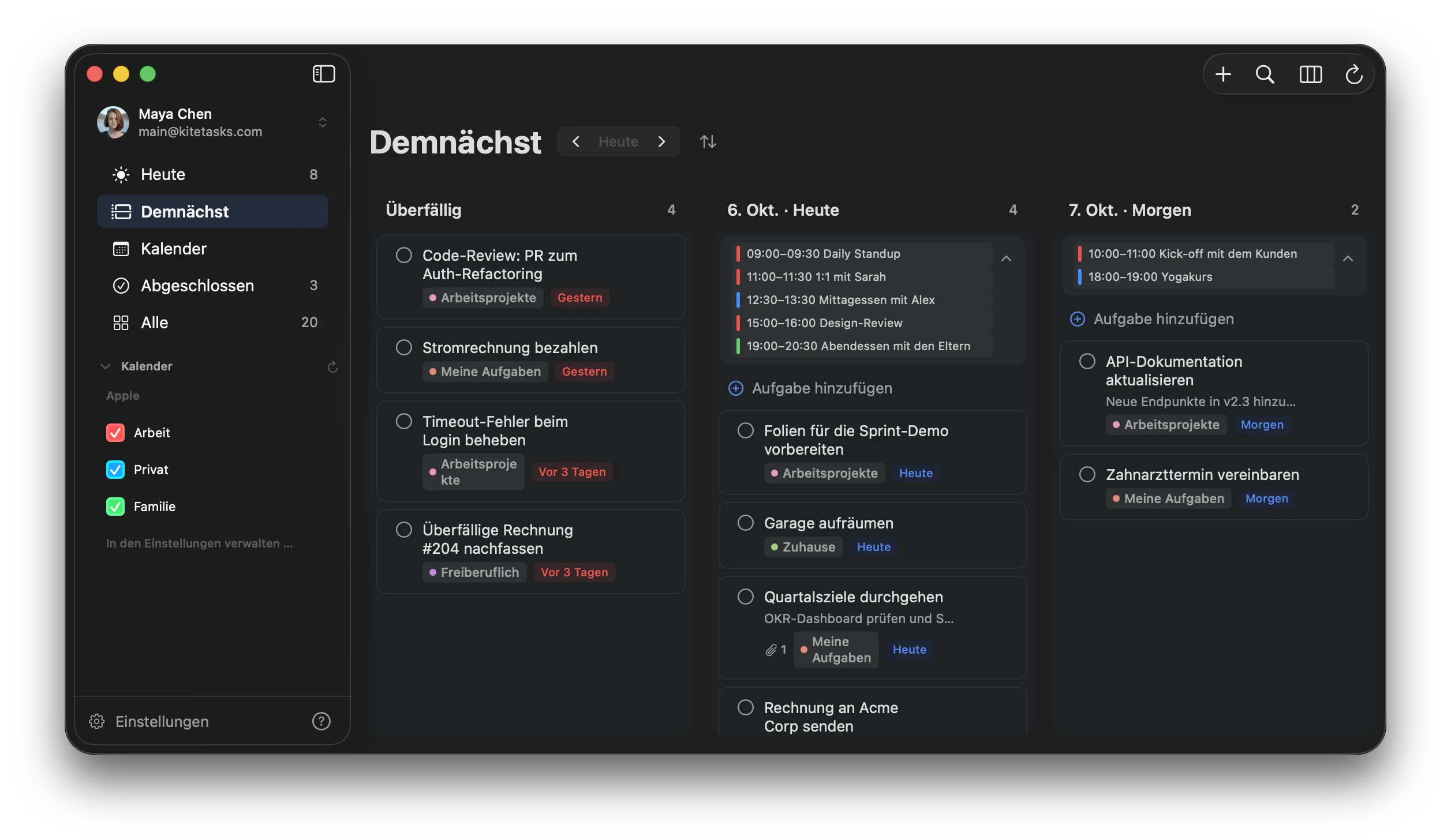The height and width of the screenshot is (840, 1451).
Task: Check off Garage aufräumen task
Action: [x=746, y=523]
